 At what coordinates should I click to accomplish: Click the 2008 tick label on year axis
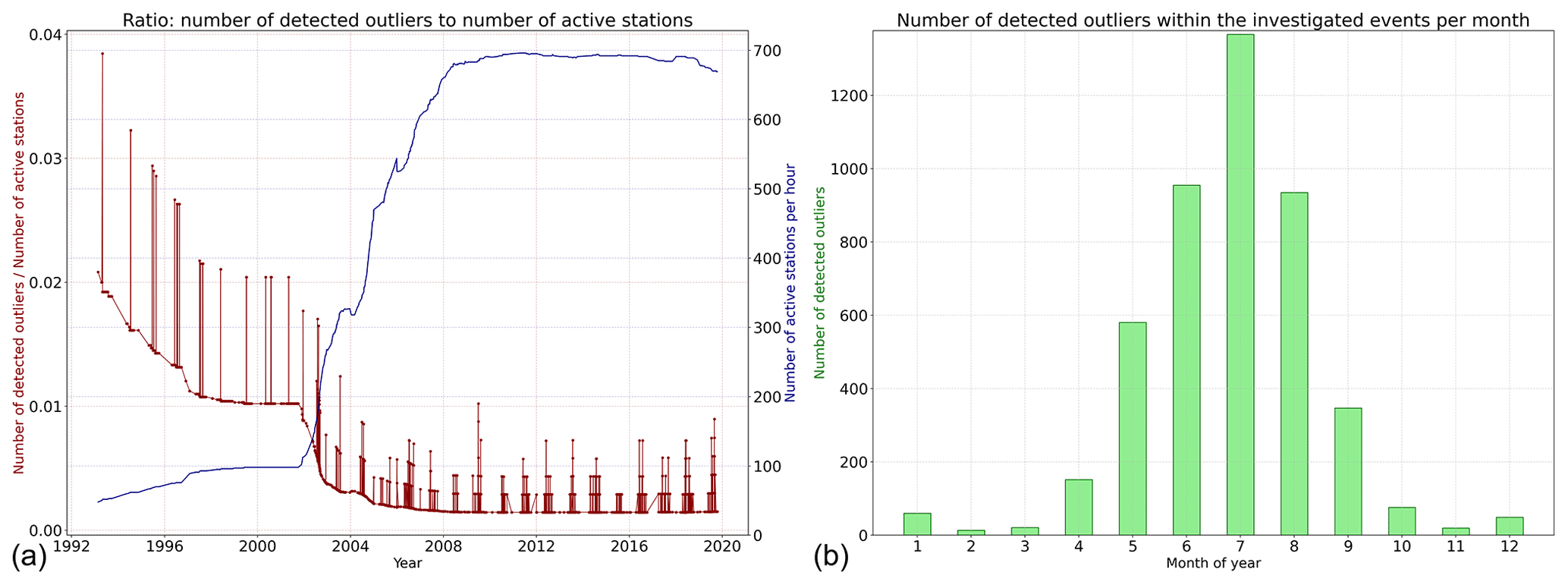tap(443, 546)
